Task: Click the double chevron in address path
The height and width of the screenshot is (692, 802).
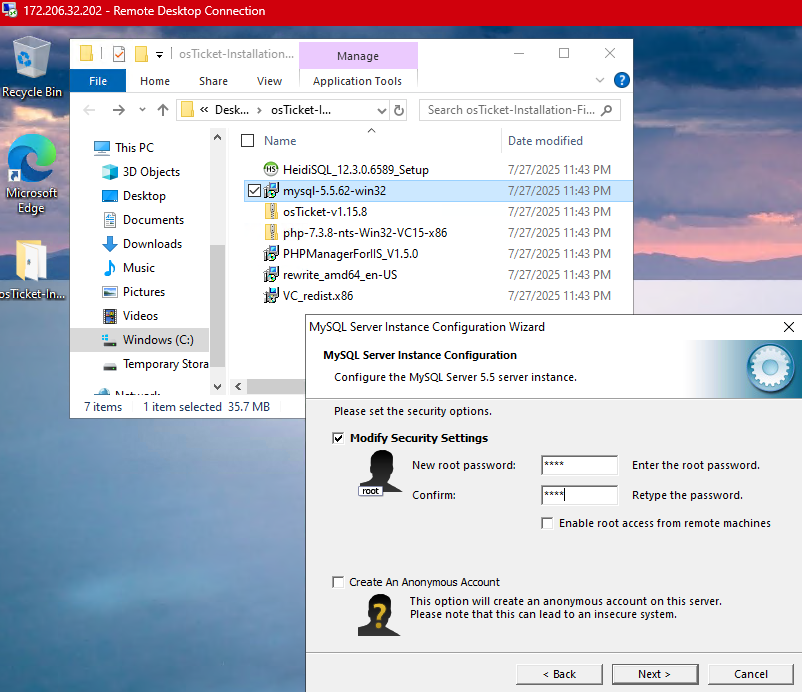Action: tap(204, 110)
